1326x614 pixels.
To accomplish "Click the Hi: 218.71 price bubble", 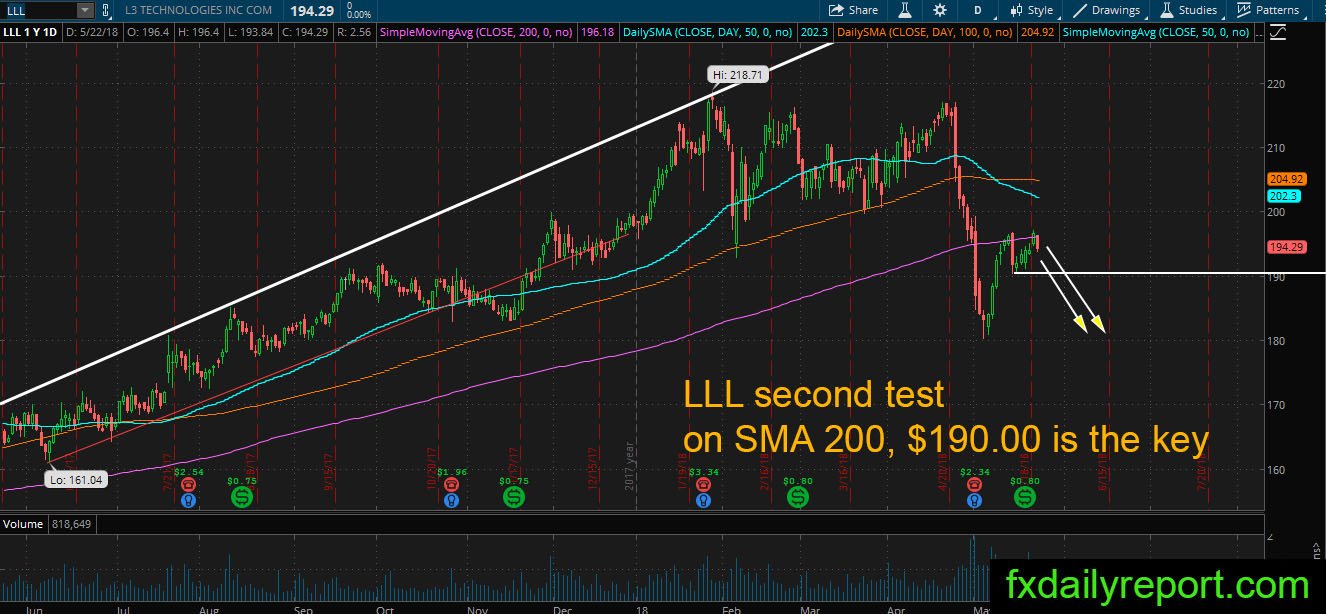I will tap(736, 75).
